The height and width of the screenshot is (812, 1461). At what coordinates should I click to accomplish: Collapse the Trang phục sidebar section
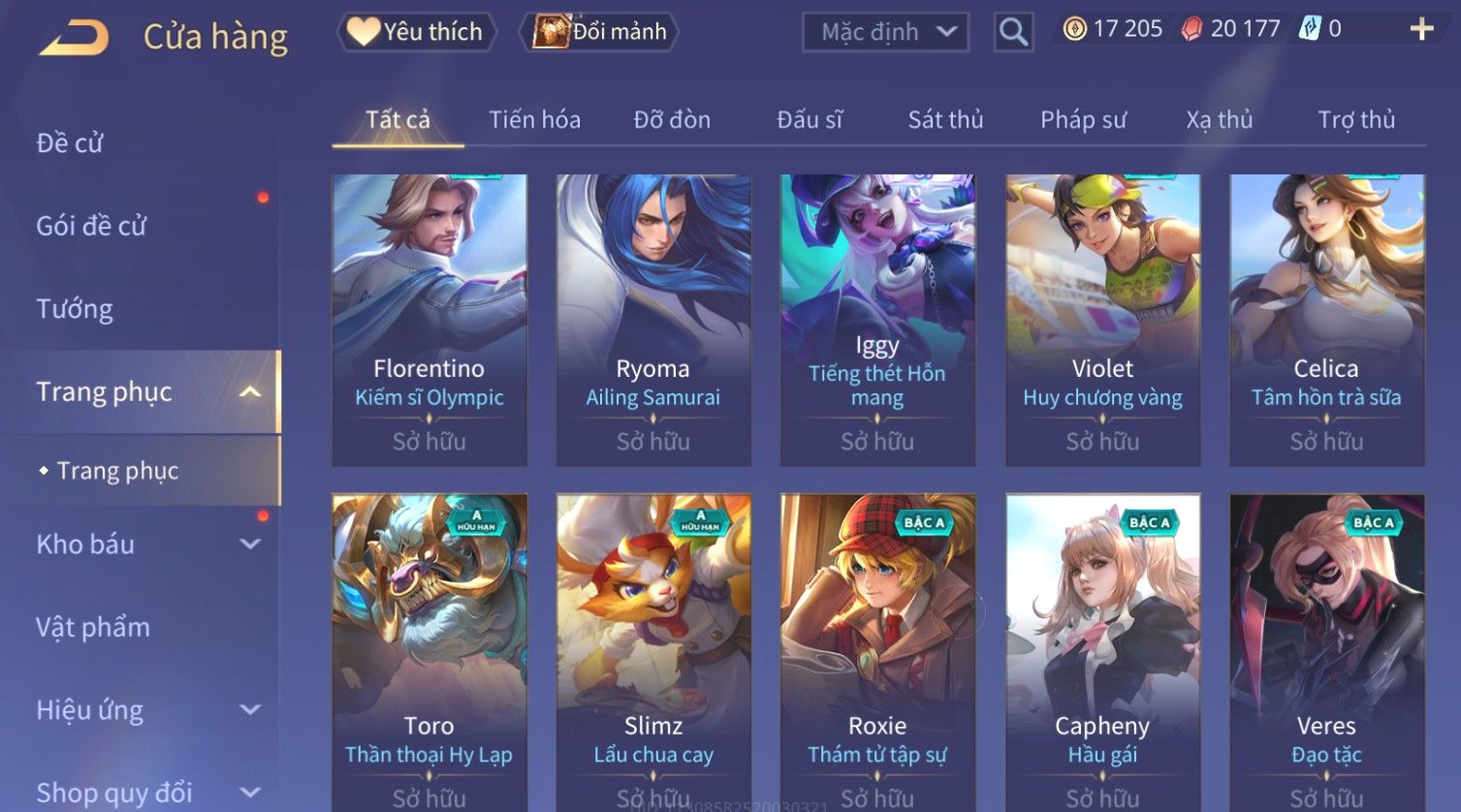250,391
